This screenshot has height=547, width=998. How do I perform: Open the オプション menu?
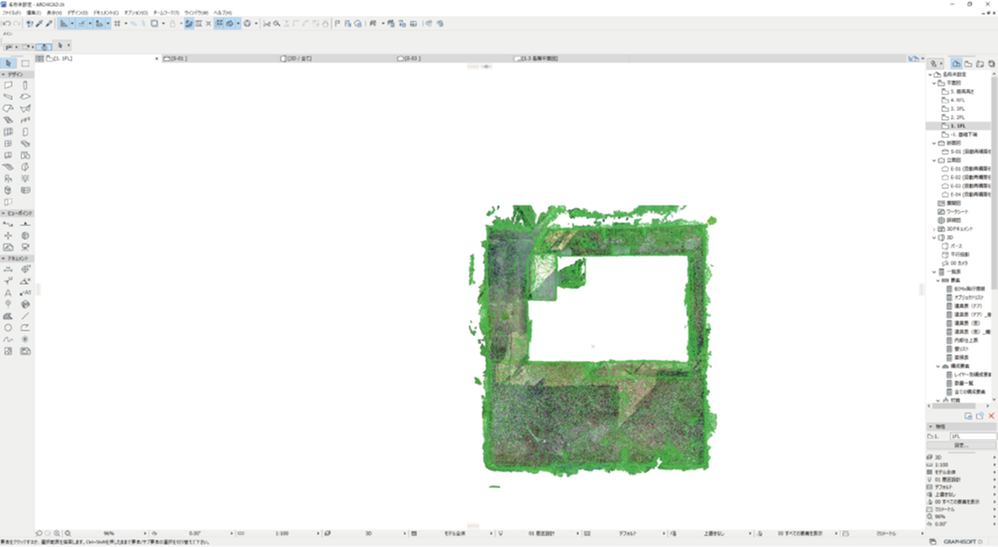point(136,13)
